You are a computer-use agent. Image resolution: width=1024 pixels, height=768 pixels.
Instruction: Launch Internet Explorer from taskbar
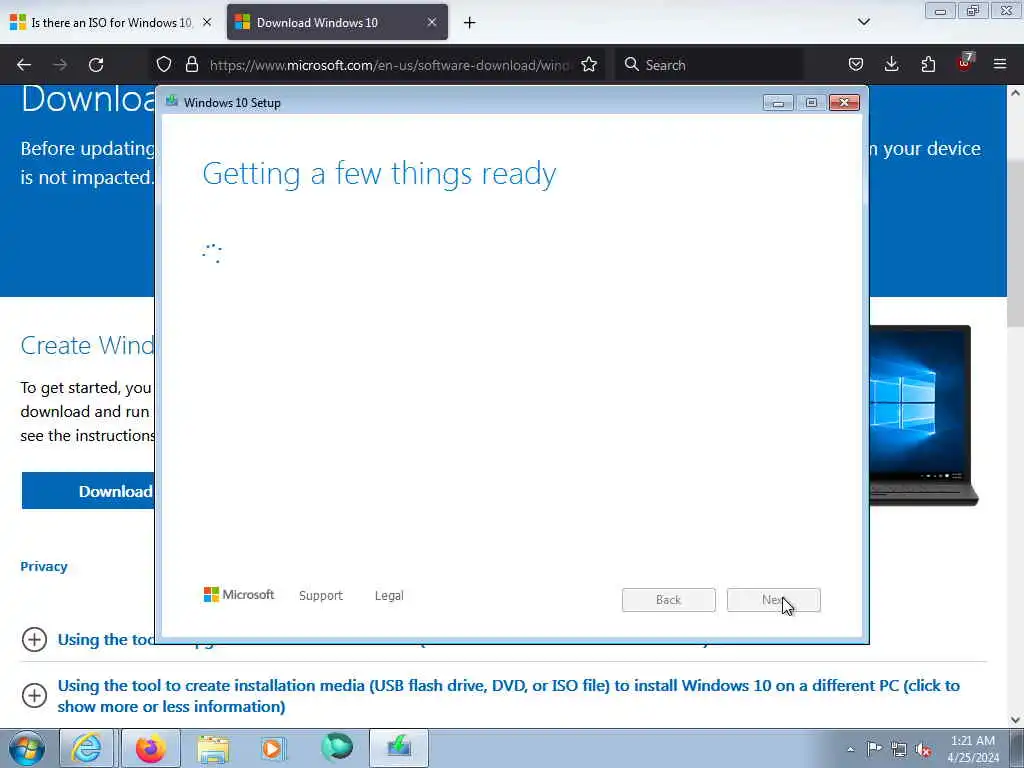(87, 748)
